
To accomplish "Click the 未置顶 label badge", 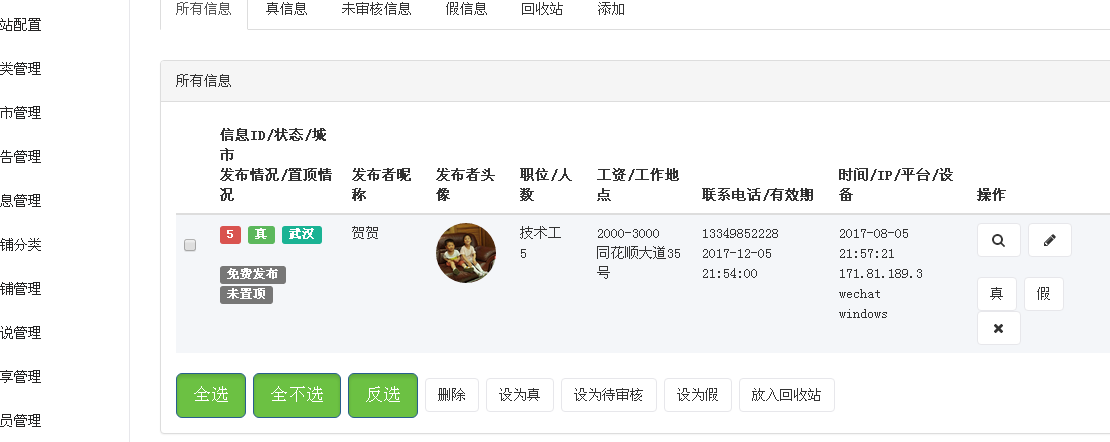I will coord(246,294).
